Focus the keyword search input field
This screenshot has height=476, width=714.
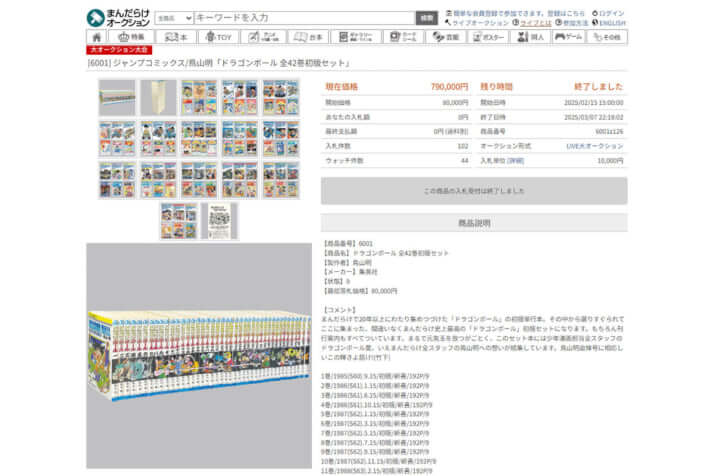point(304,18)
